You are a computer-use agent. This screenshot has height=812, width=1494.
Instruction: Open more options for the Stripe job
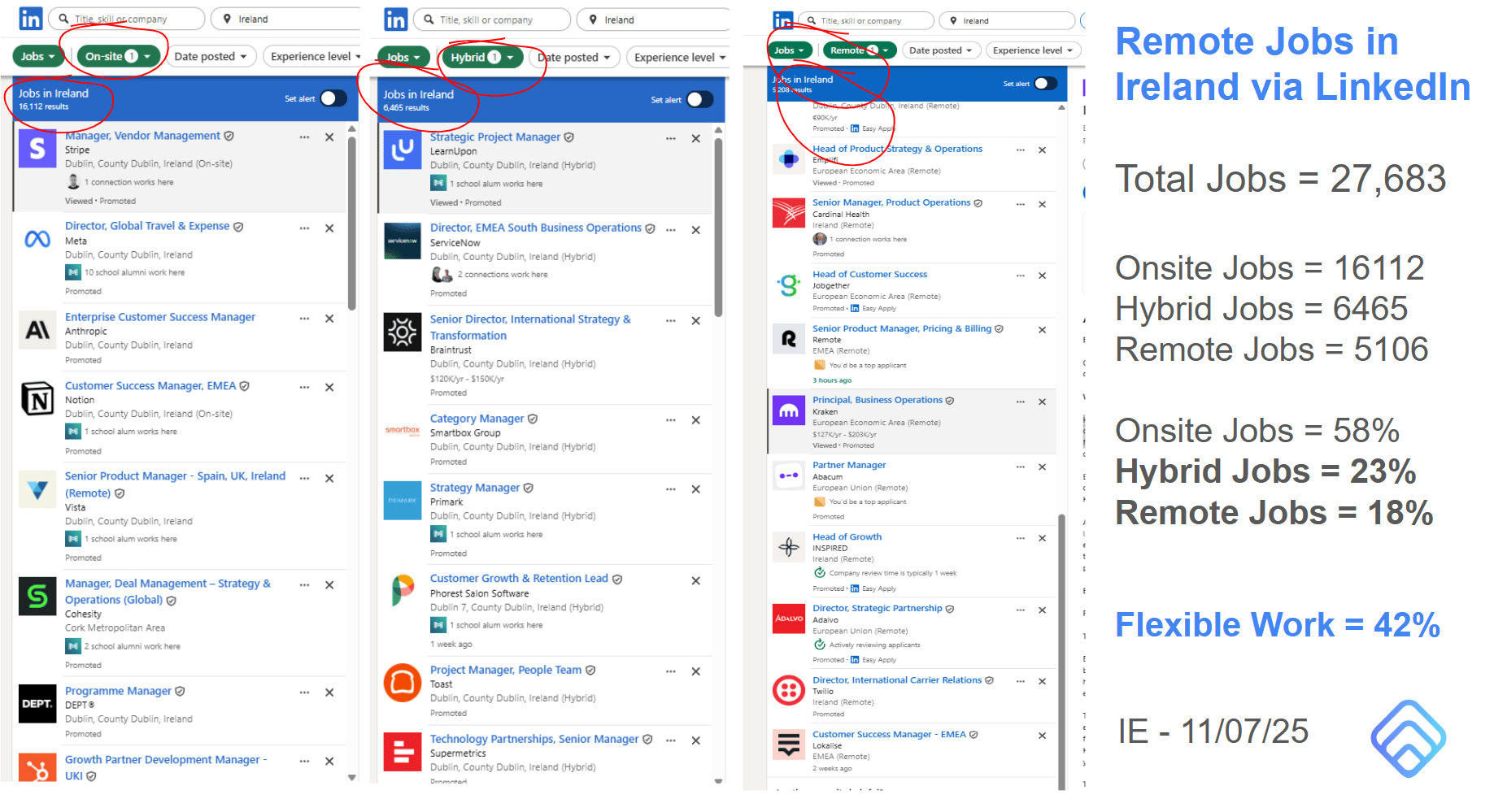[x=304, y=137]
